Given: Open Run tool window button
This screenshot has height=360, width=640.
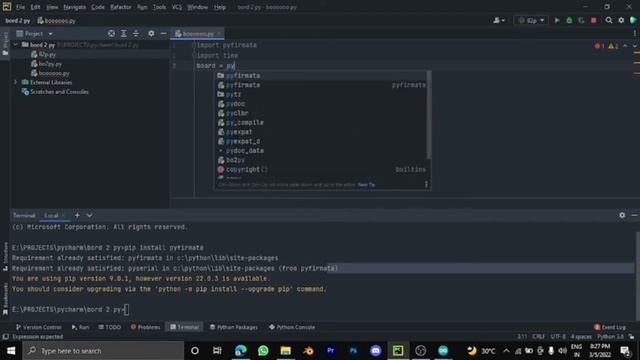Looking at the screenshot, I should tap(80, 327).
